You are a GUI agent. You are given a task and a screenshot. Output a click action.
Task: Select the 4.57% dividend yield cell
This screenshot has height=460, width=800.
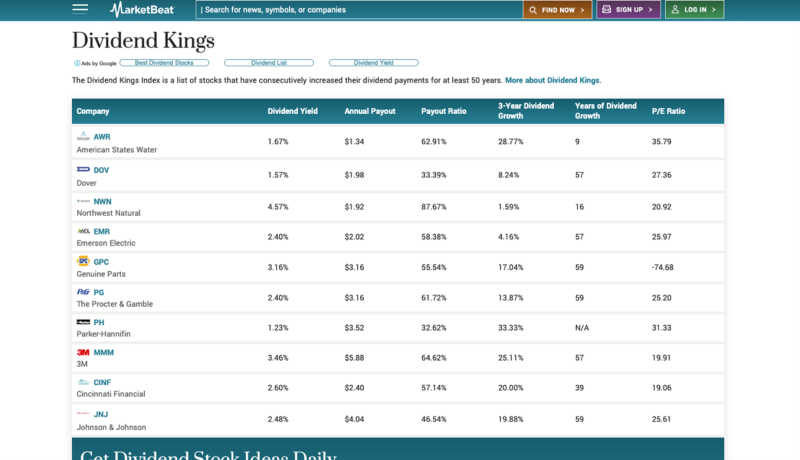click(278, 207)
